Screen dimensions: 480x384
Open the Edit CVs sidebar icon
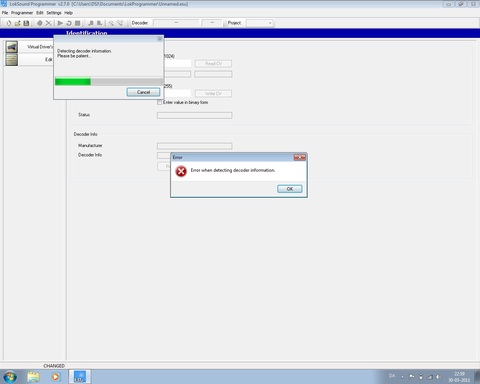click(x=12, y=60)
